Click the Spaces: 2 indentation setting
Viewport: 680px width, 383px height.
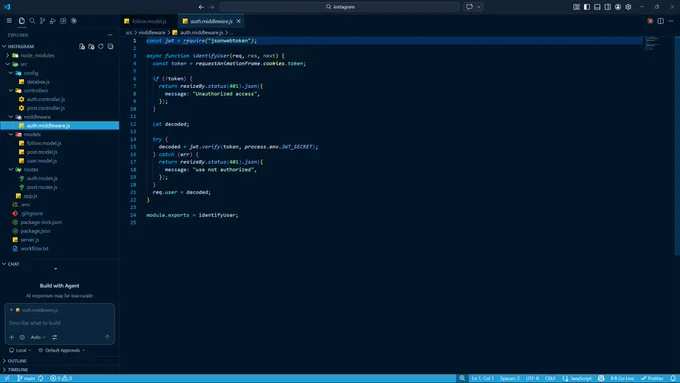click(510, 378)
